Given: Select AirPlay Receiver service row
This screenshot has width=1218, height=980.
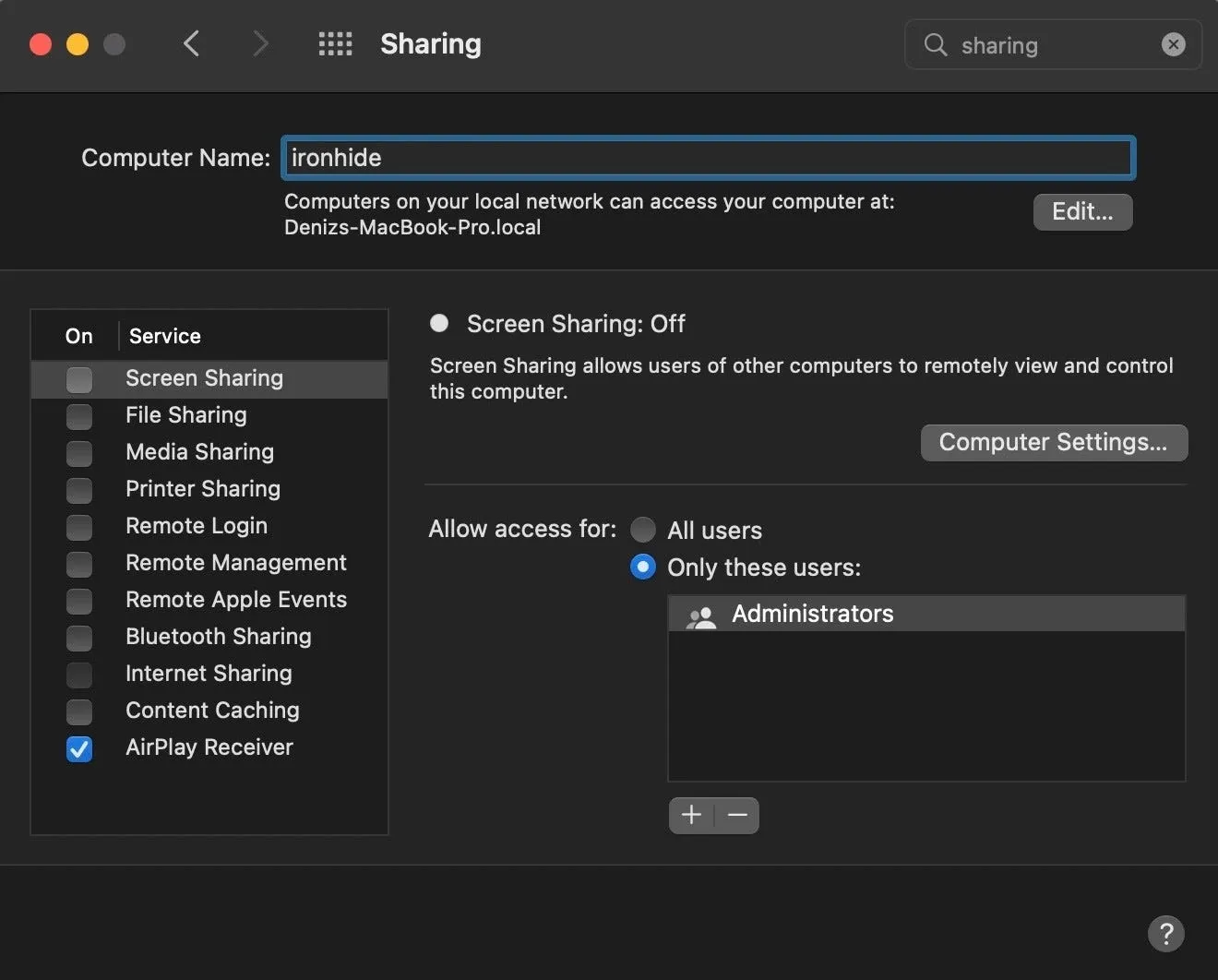Looking at the screenshot, I should (209, 748).
